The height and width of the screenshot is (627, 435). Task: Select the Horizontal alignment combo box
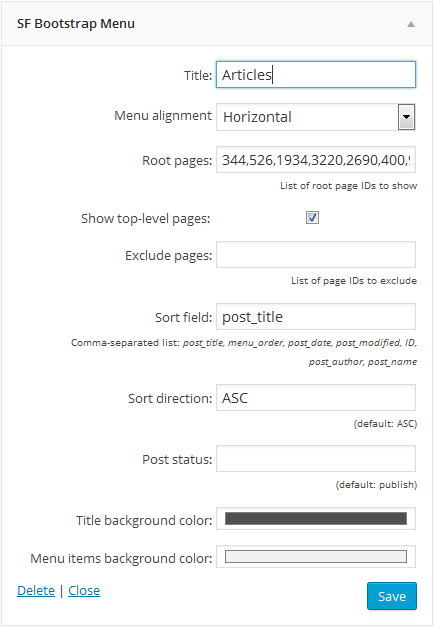316,117
